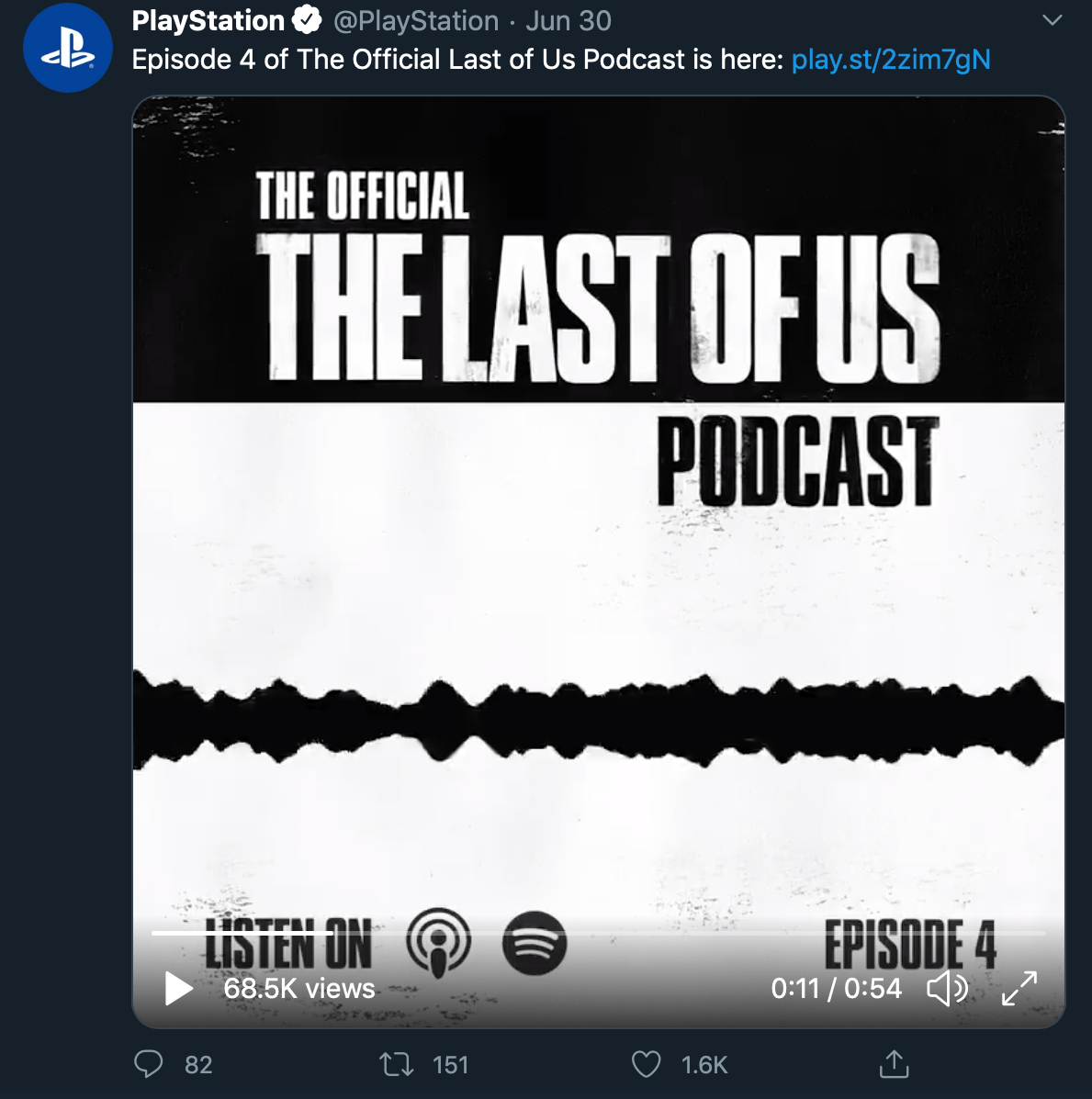Like the tweet with the heart icon
The height and width of the screenshot is (1099, 1092).
click(x=647, y=1064)
